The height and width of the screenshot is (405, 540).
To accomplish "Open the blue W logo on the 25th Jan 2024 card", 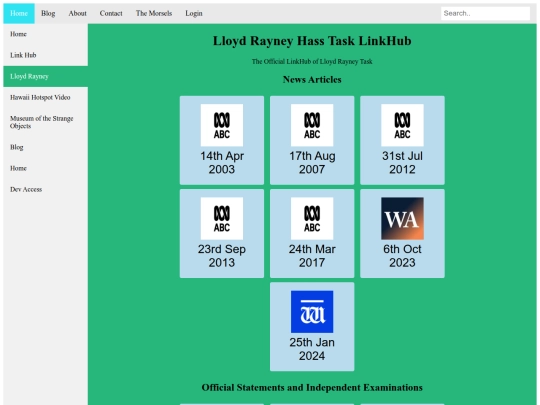I will 312,312.
